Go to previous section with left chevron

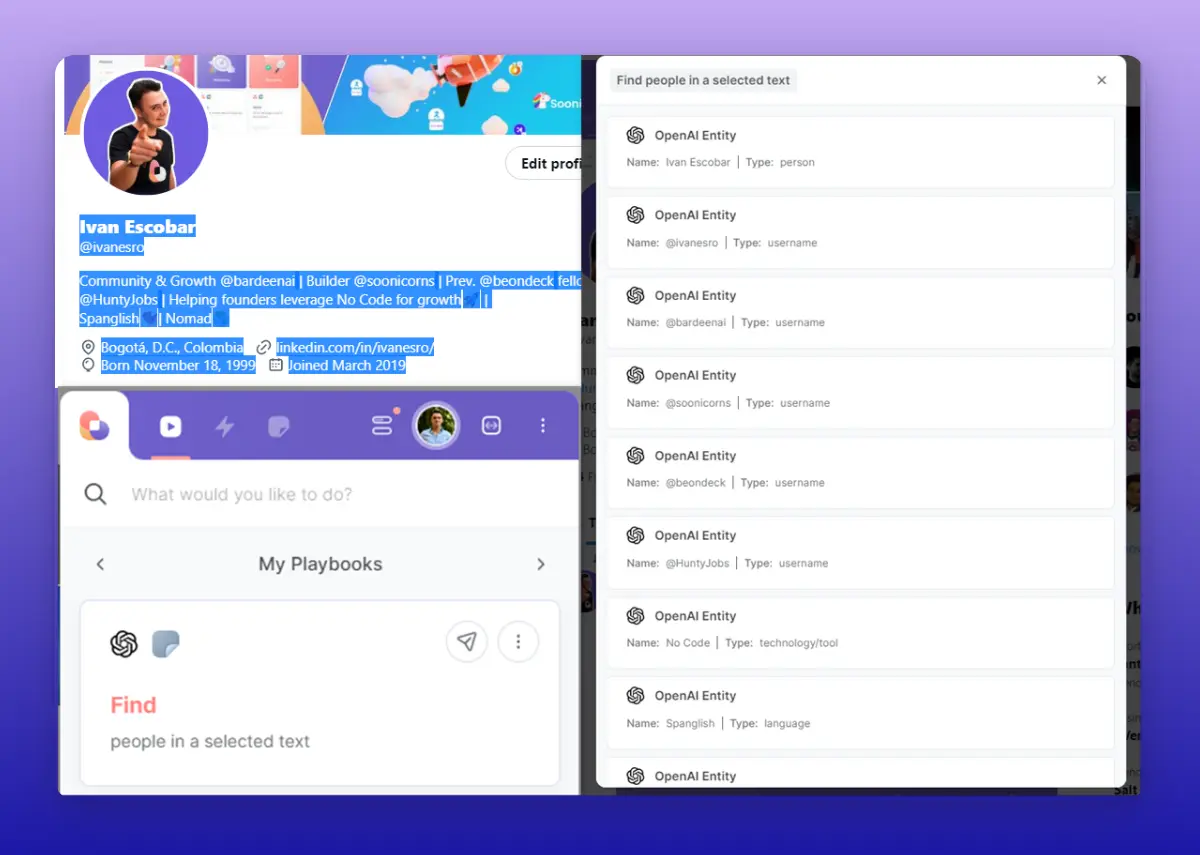[100, 564]
